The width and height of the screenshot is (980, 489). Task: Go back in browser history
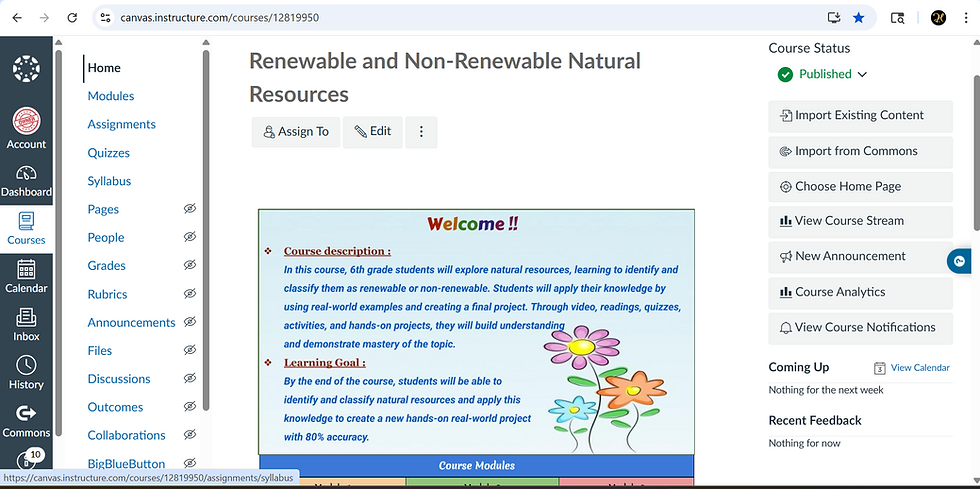(x=17, y=18)
